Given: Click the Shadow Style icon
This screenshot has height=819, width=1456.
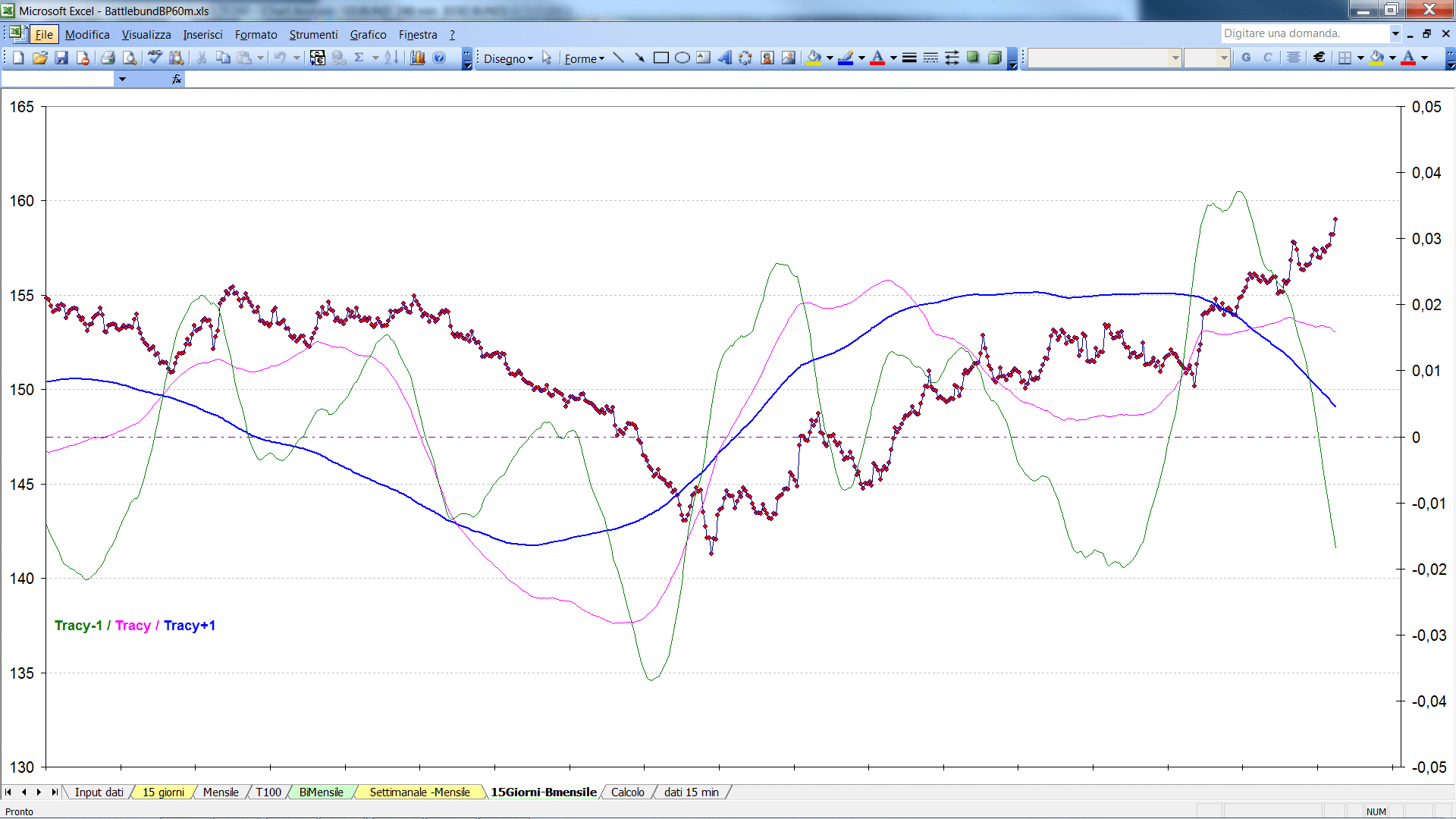Looking at the screenshot, I should click(x=973, y=58).
